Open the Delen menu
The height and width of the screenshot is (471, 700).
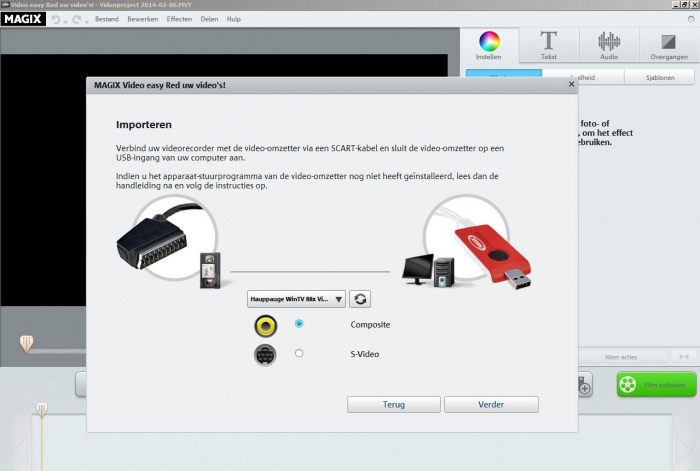[209, 19]
